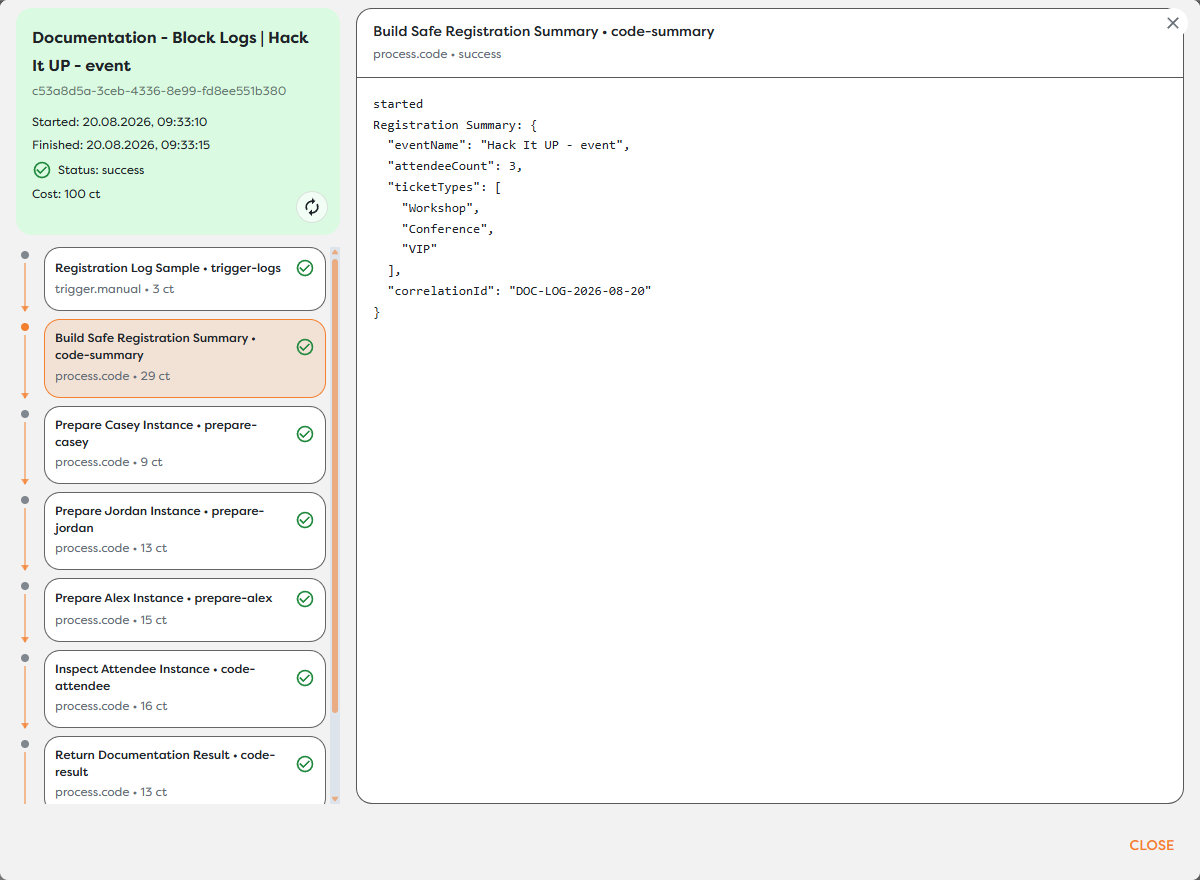Click the timeline dot beside Inspect Attendee Instance

coord(25,657)
